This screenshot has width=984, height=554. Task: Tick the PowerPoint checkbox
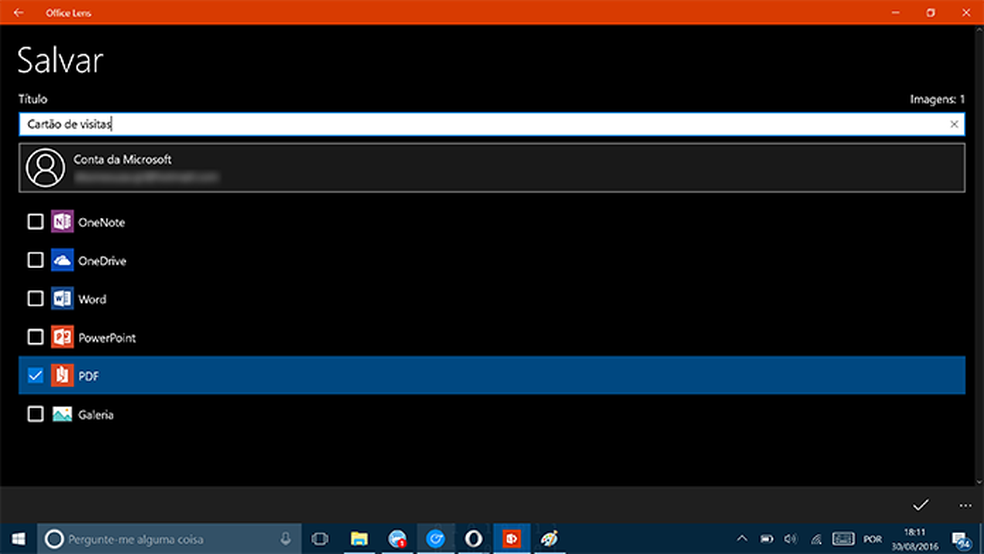click(x=35, y=337)
